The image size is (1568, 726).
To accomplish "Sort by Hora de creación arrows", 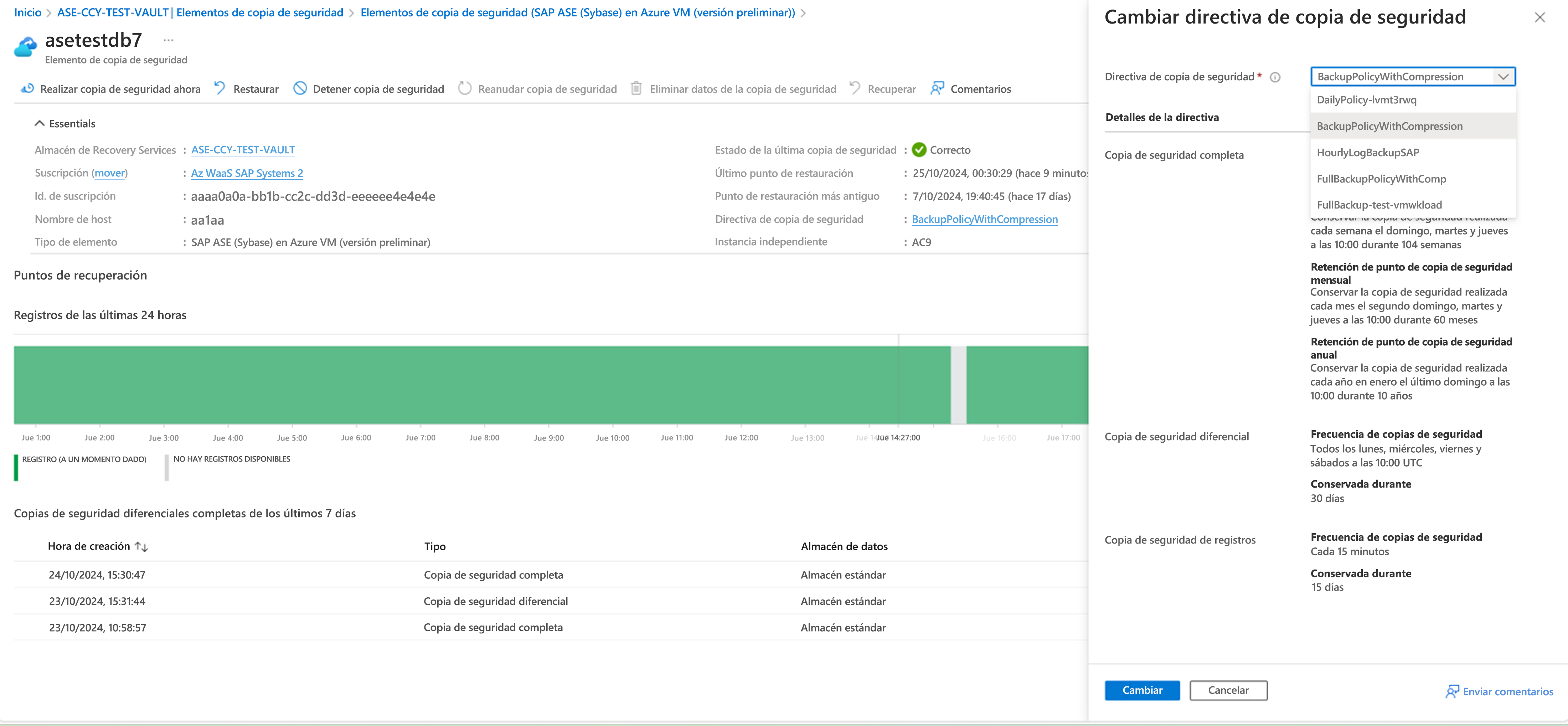I will (141, 546).
